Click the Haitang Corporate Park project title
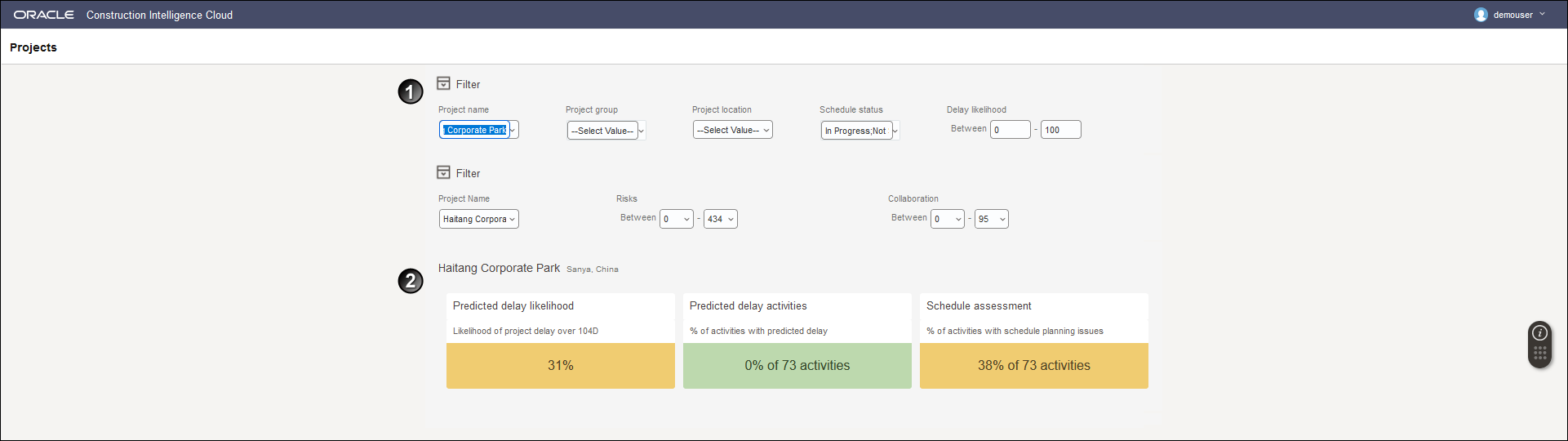 499,268
